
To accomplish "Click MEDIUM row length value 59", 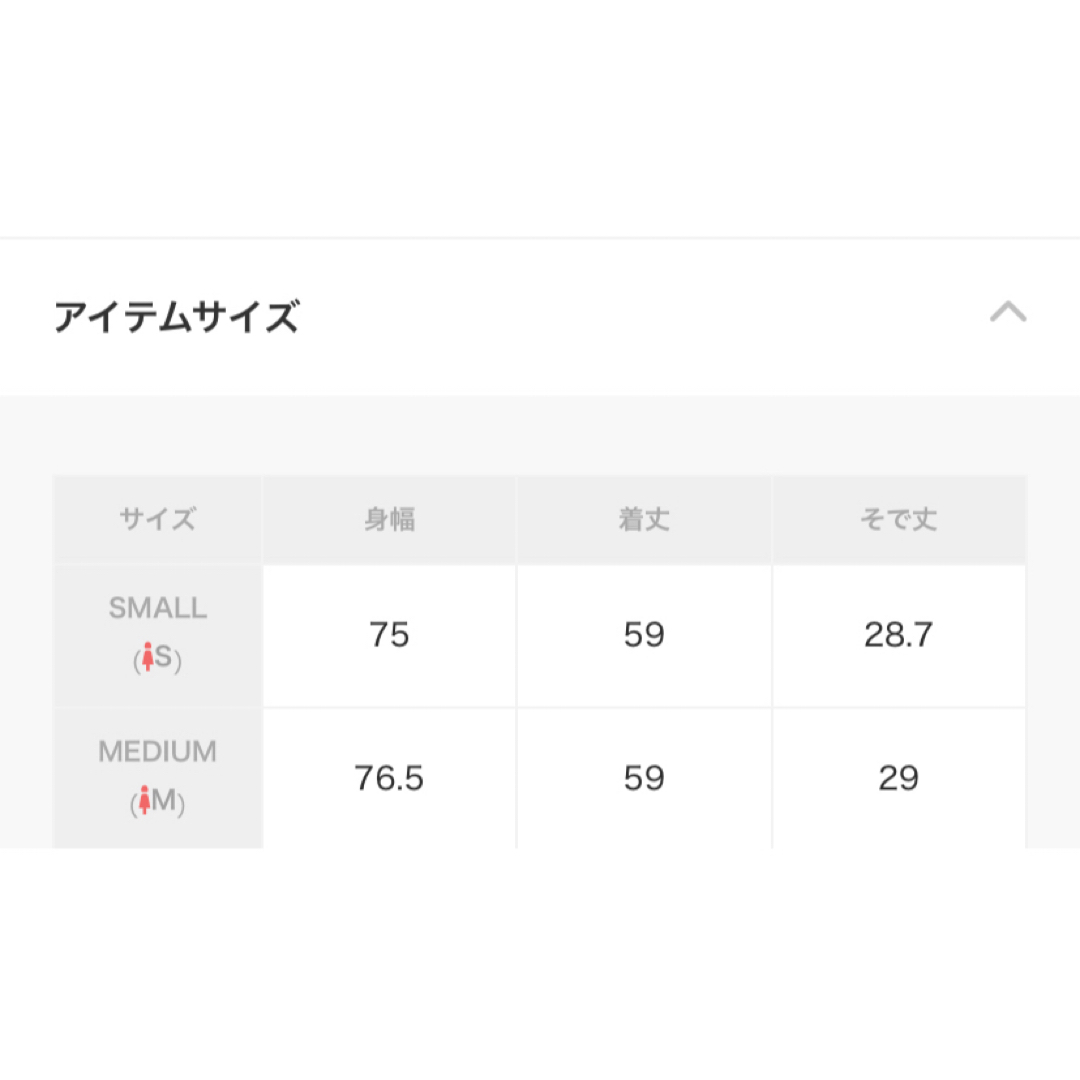I will [x=644, y=778].
